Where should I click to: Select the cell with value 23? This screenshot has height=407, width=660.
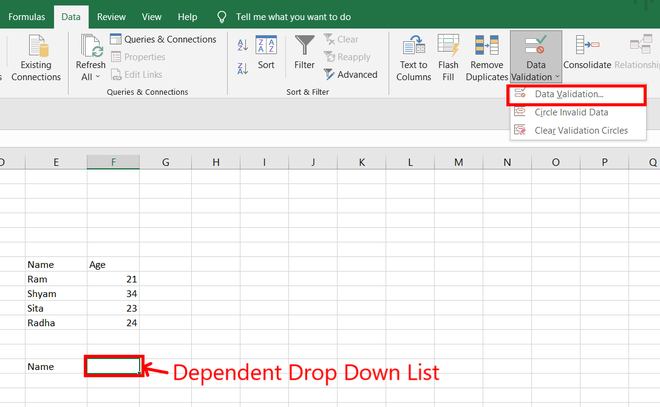point(113,308)
